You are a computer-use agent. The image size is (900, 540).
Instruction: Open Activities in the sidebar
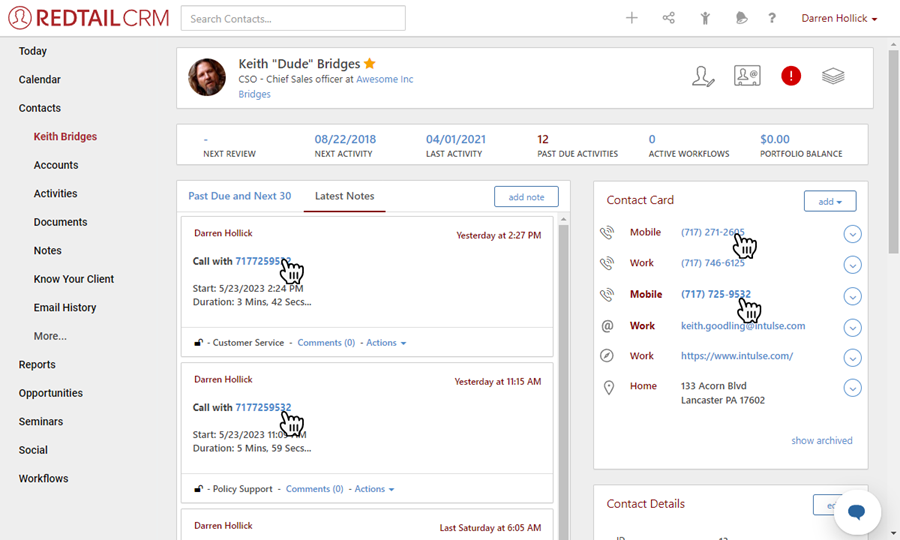click(x=55, y=193)
